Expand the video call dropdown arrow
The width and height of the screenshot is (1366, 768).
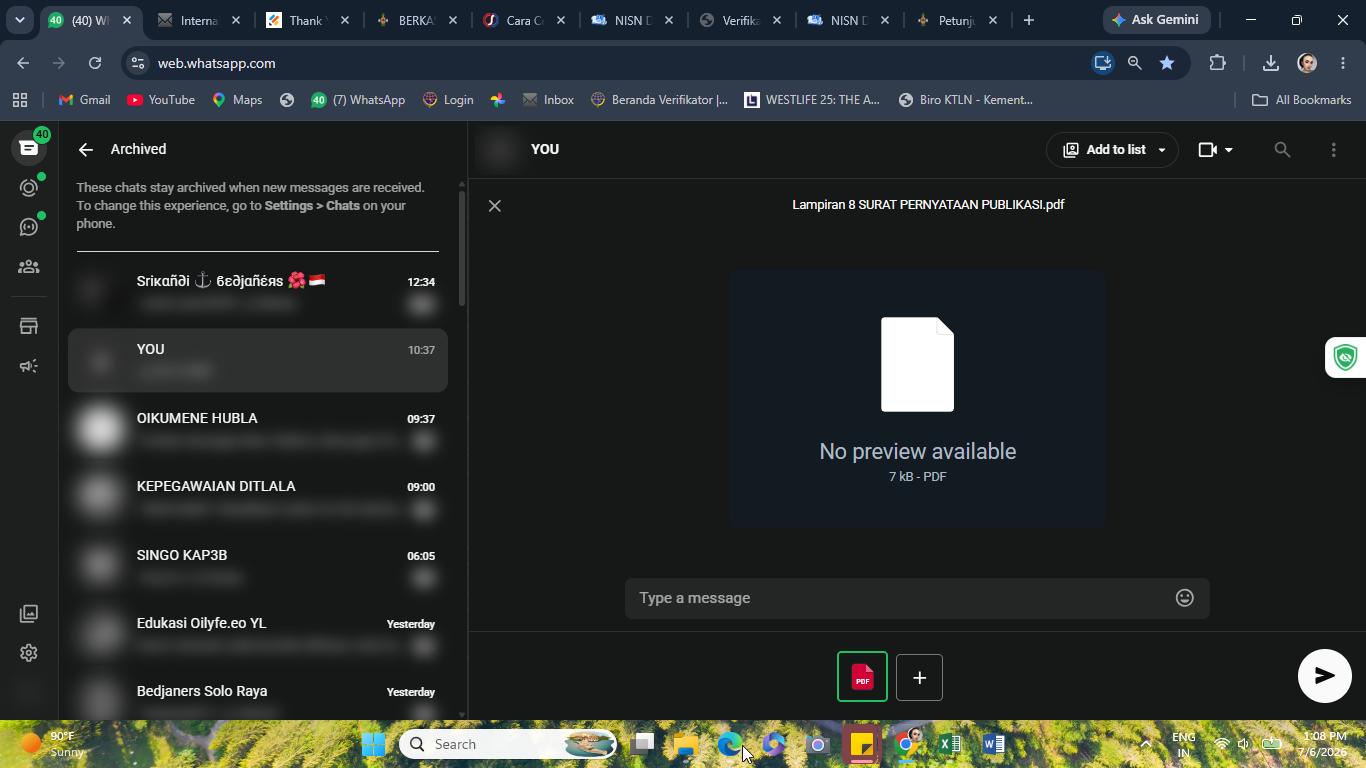pos(1229,150)
